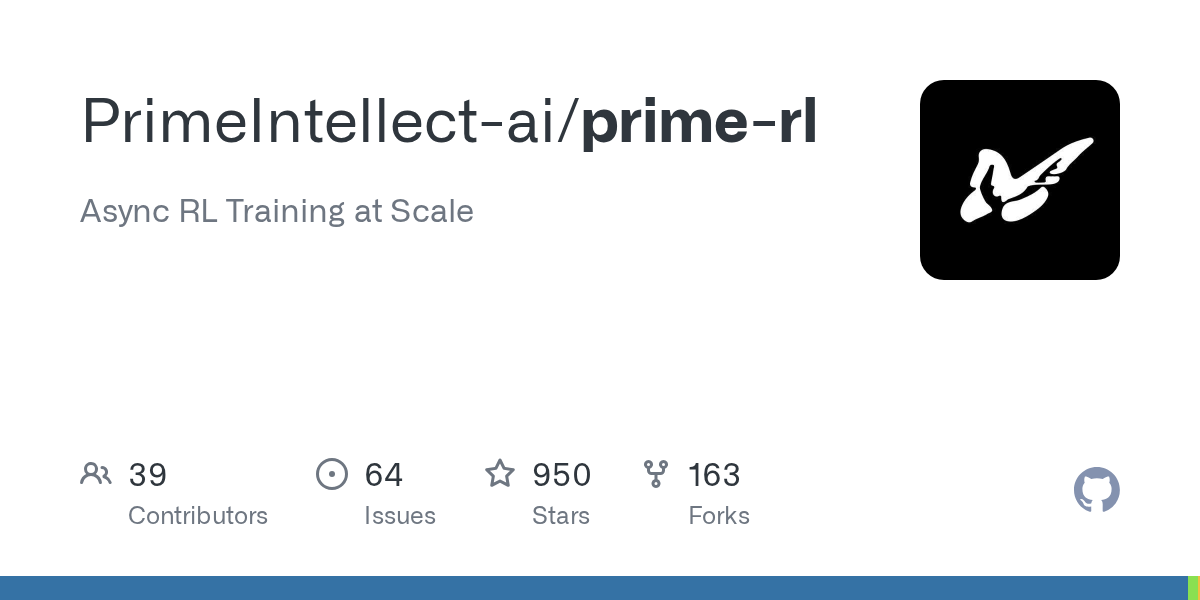
Task: Select the Forks label
Action: pos(719,516)
